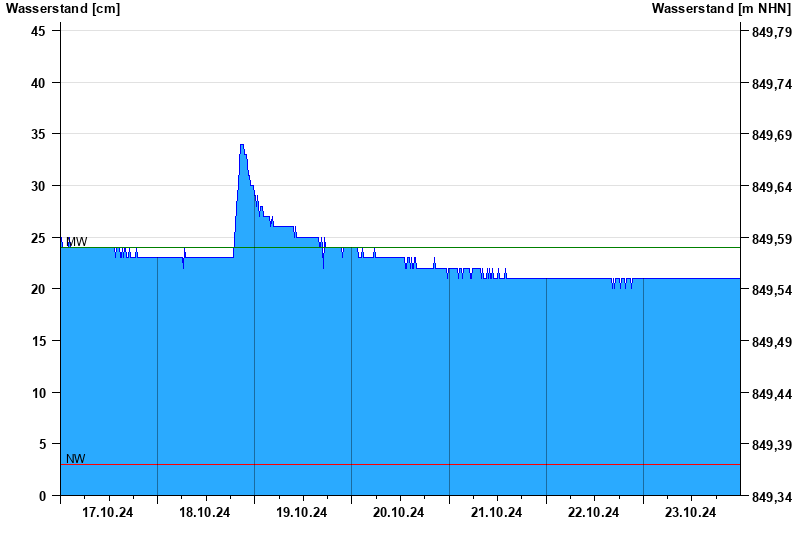Click the 849,49 right axis value
Screen dimensions: 800x550
772,342
